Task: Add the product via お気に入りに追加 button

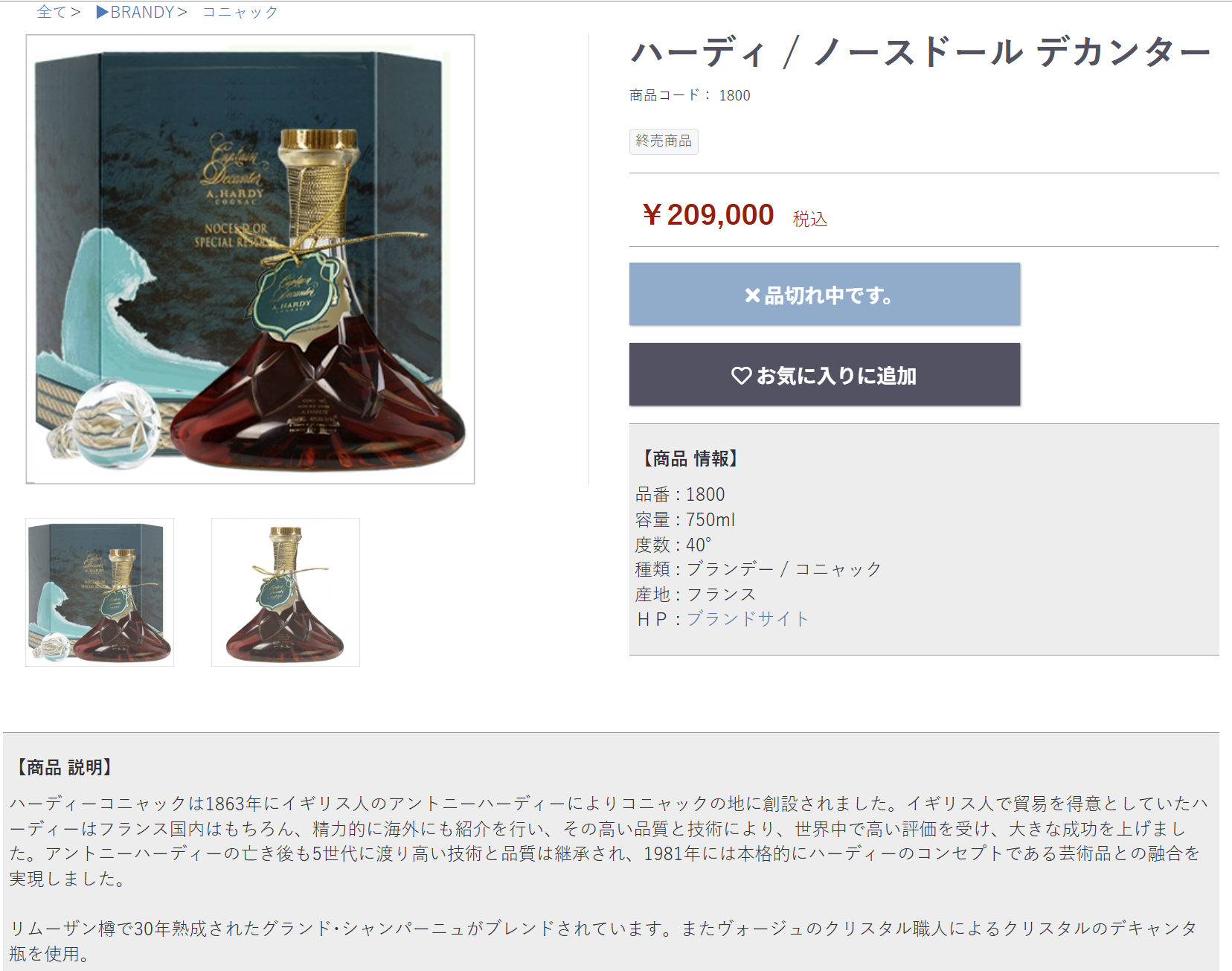Action: pyautogui.click(x=824, y=374)
